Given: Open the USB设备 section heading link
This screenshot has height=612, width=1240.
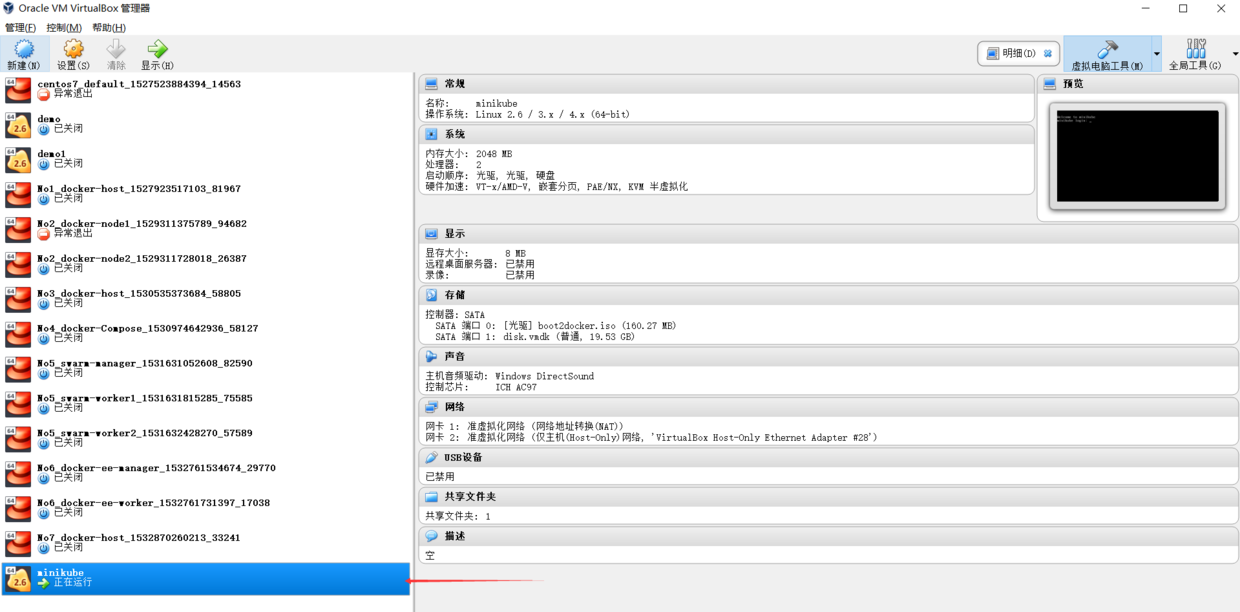Looking at the screenshot, I should pyautogui.click(x=463, y=457).
